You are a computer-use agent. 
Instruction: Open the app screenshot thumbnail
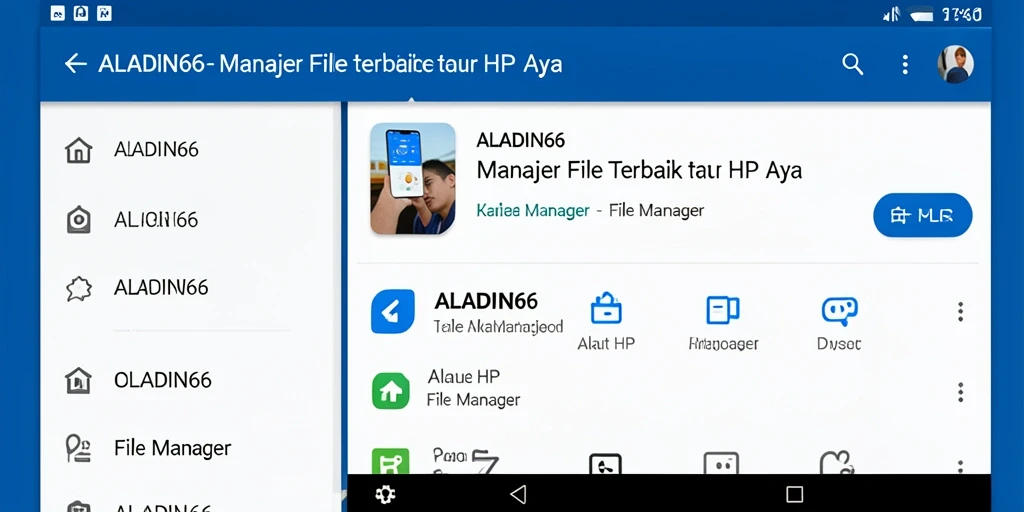413,178
